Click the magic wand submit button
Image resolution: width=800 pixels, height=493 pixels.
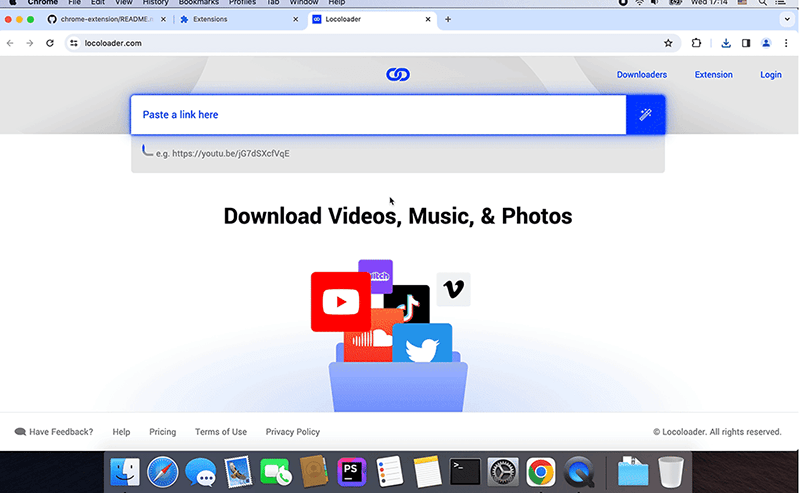[x=645, y=114]
